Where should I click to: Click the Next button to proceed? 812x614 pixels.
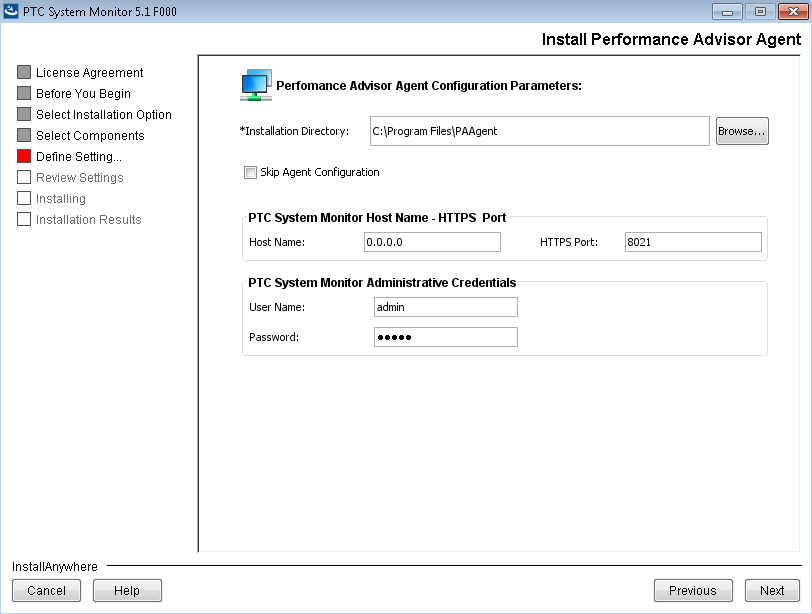pos(772,590)
